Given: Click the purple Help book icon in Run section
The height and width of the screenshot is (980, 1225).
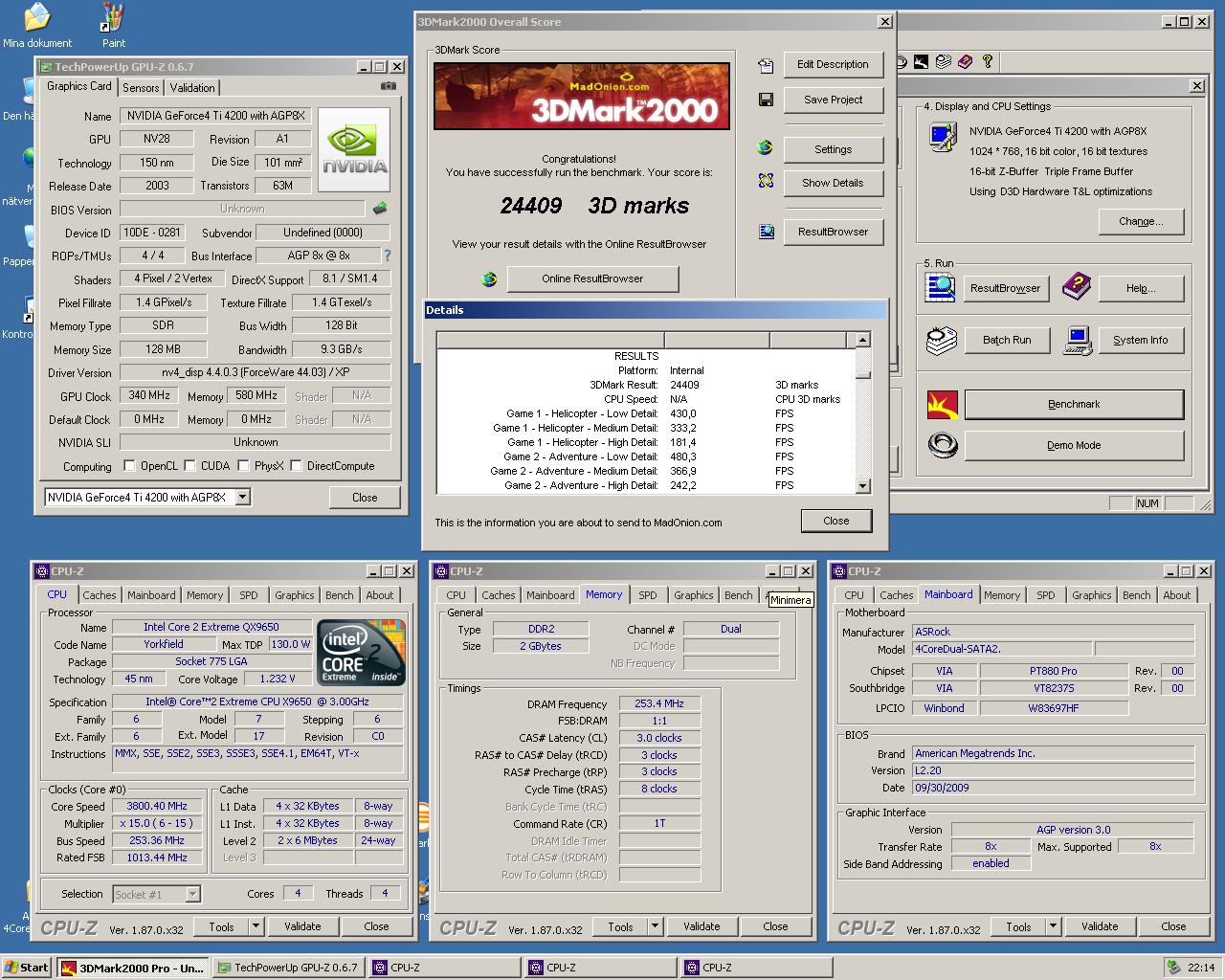Looking at the screenshot, I should (x=1077, y=286).
